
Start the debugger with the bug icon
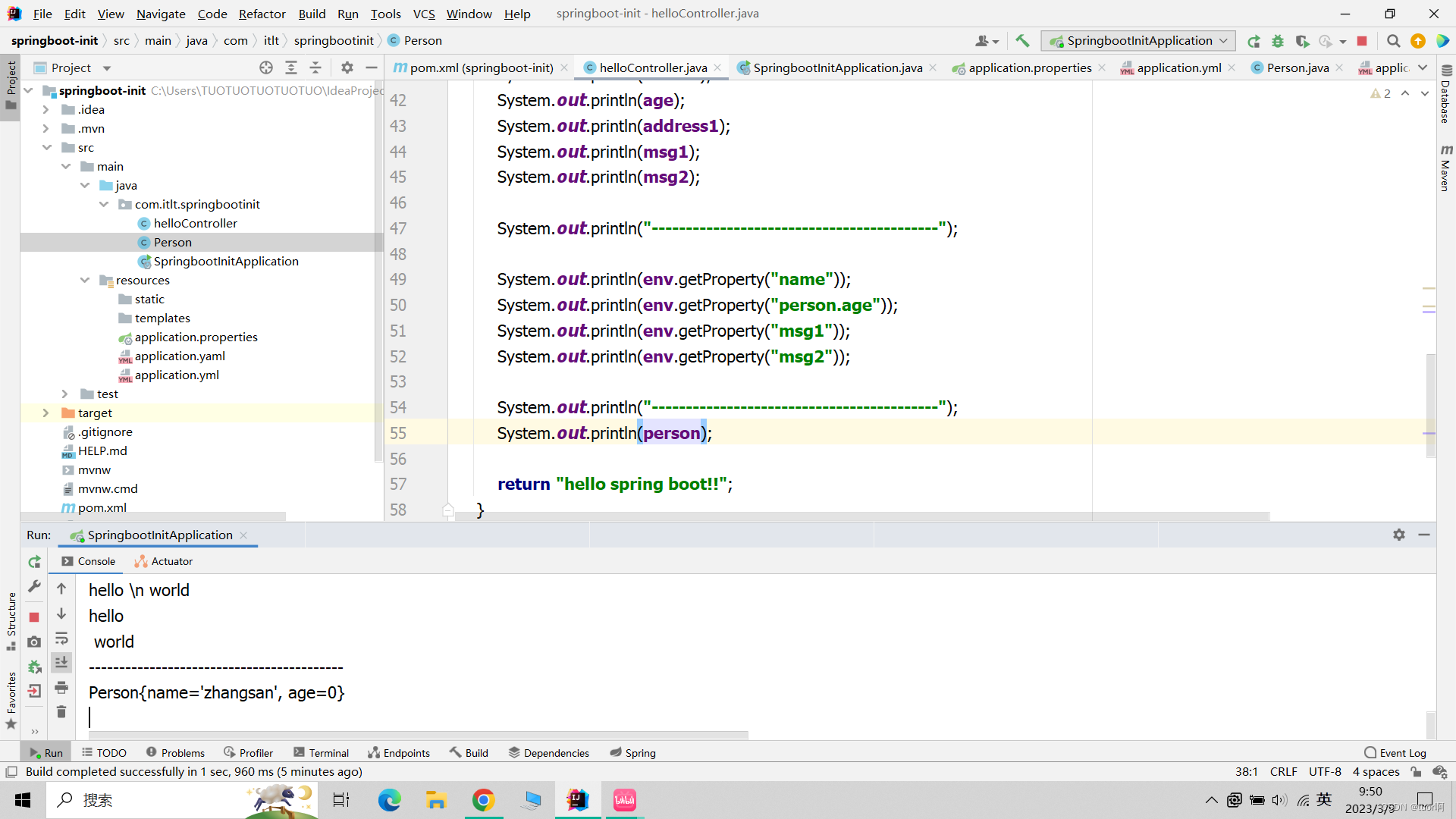[1279, 41]
